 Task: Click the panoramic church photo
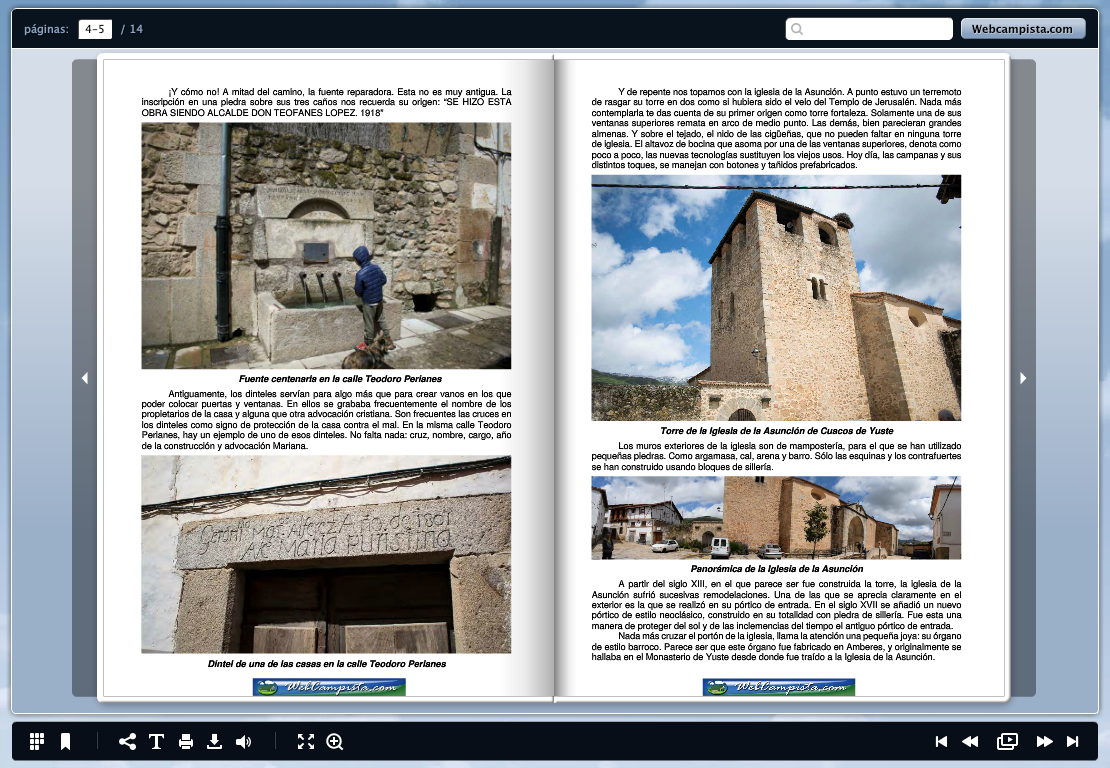pyautogui.click(x=777, y=518)
